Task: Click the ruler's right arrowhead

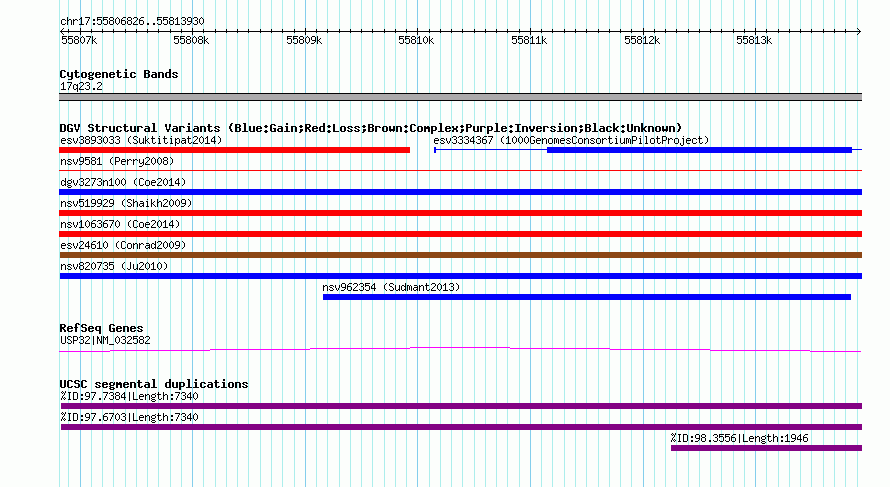Action: click(x=859, y=31)
